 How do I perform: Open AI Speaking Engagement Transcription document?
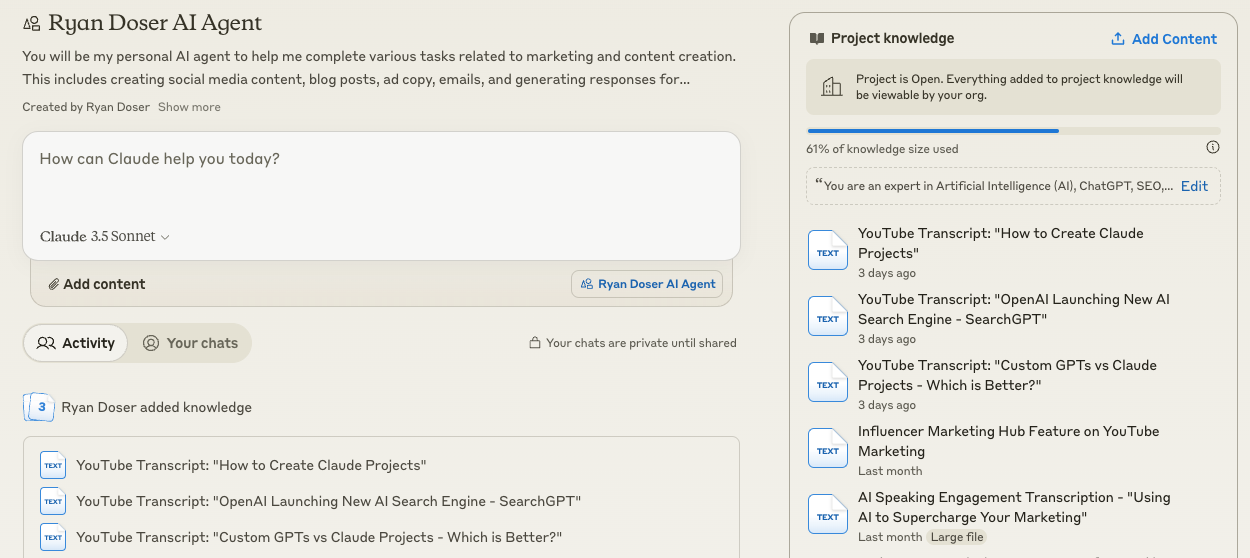click(x=1014, y=507)
